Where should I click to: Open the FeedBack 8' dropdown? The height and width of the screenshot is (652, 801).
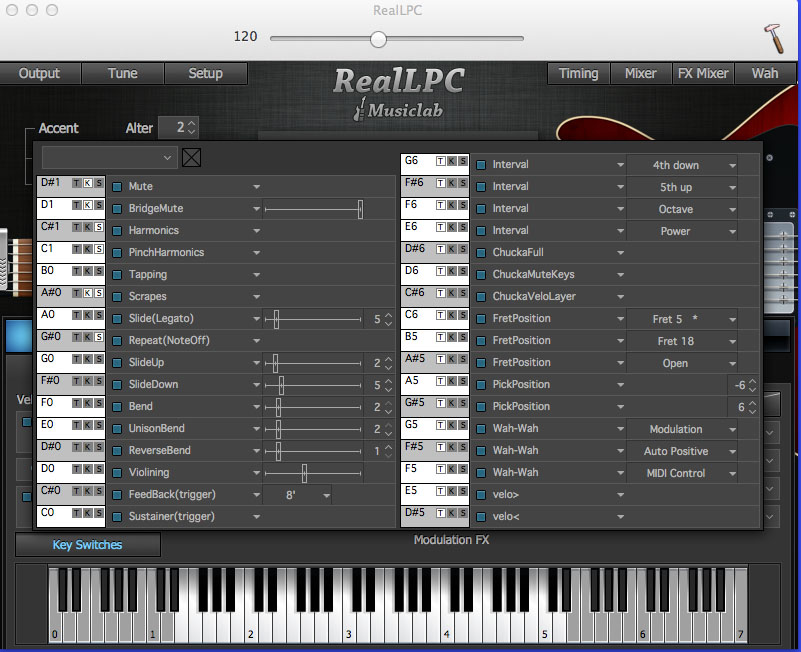tap(298, 495)
